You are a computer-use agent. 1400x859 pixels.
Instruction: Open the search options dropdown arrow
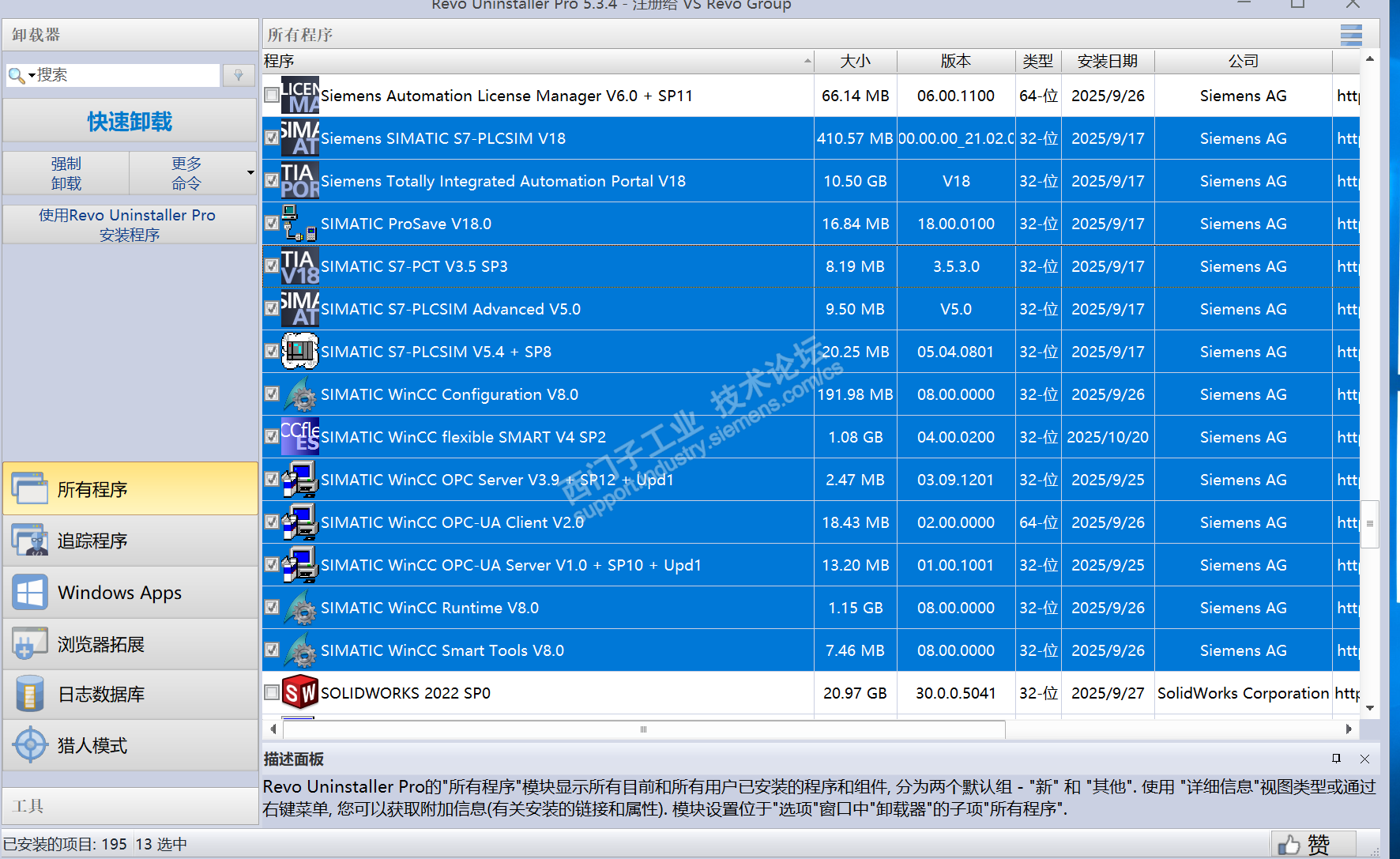(x=32, y=76)
